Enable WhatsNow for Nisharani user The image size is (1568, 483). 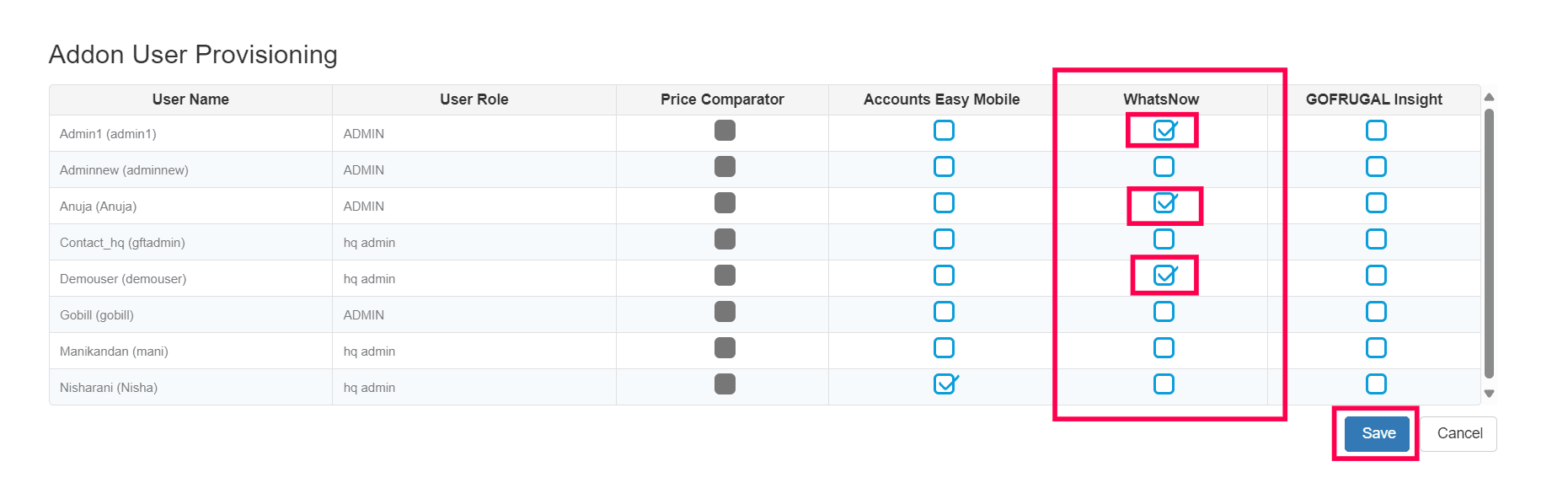(x=1164, y=384)
